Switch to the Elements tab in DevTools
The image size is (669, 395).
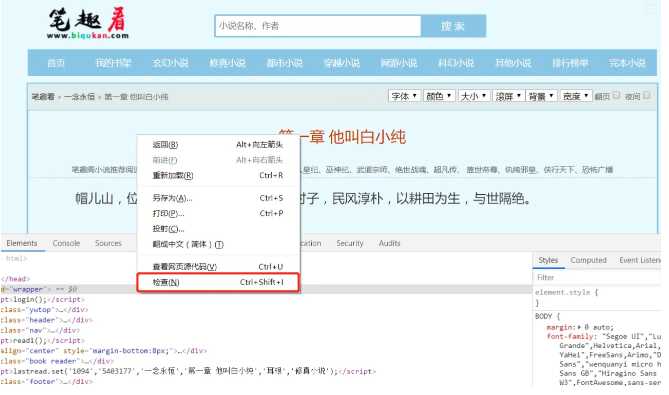pyautogui.click(x=22, y=243)
